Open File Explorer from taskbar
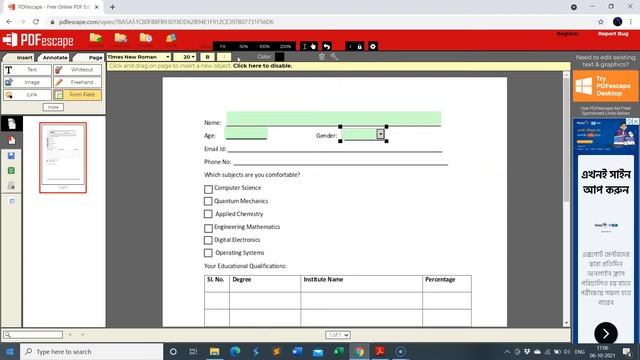The width and height of the screenshot is (640, 360). point(214,351)
